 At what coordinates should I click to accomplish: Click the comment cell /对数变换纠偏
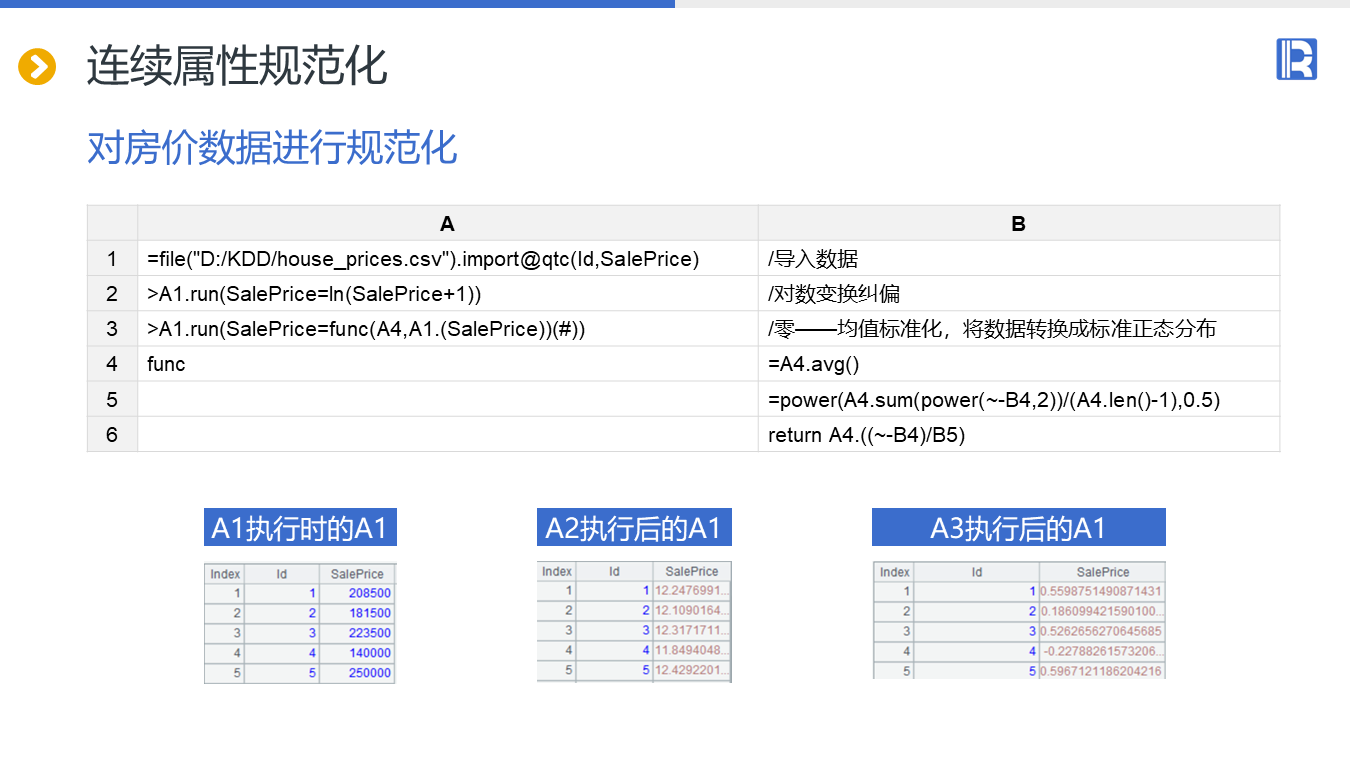[x=1018, y=294]
